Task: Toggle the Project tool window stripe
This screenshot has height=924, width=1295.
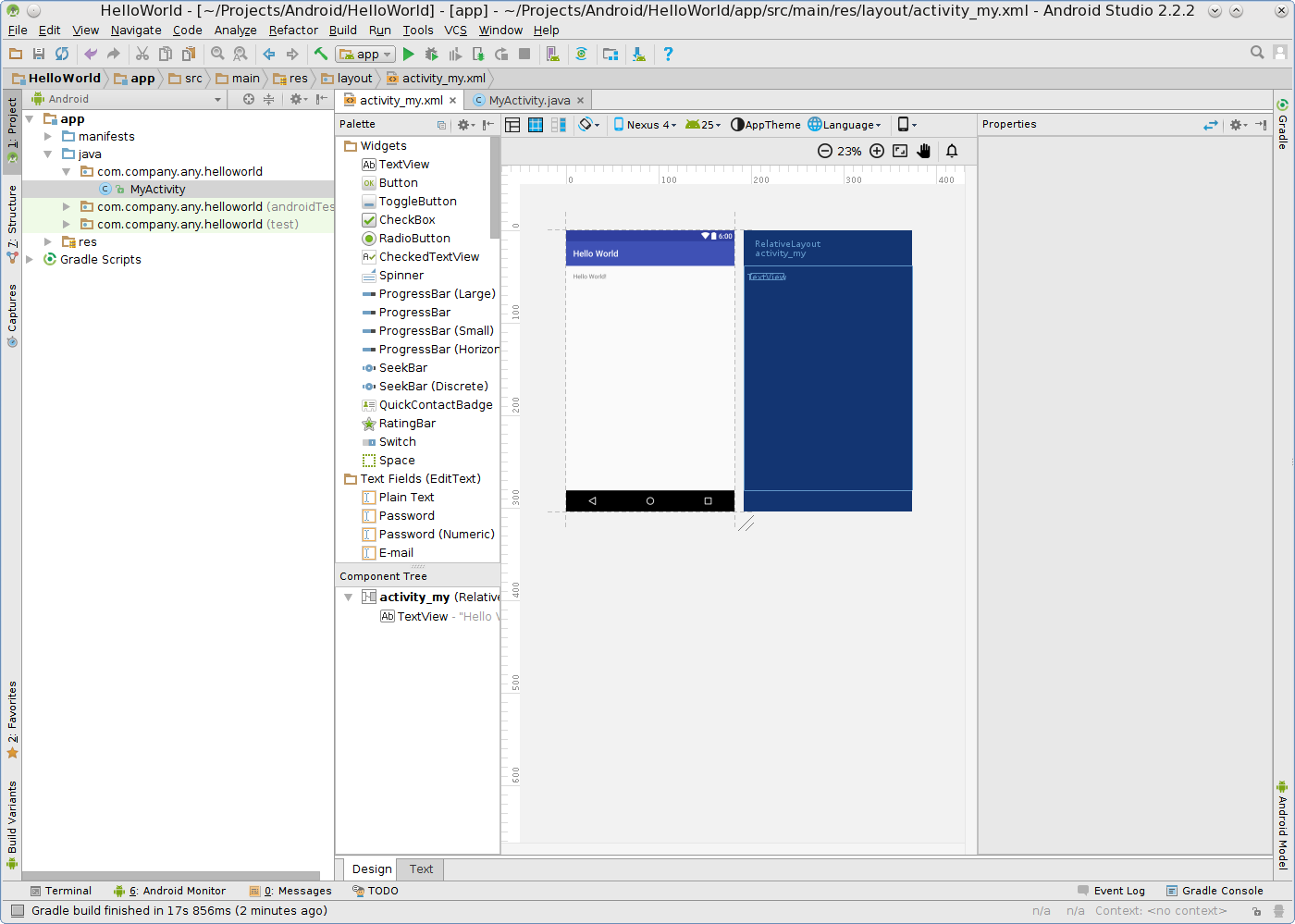Action: tap(12, 130)
